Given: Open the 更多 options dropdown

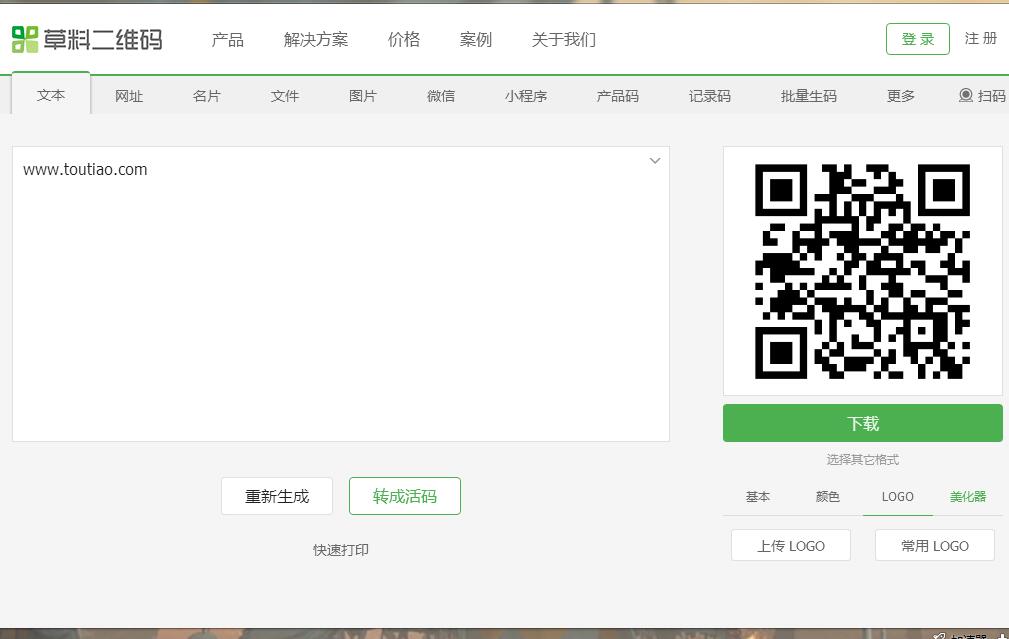Looking at the screenshot, I should [x=899, y=95].
